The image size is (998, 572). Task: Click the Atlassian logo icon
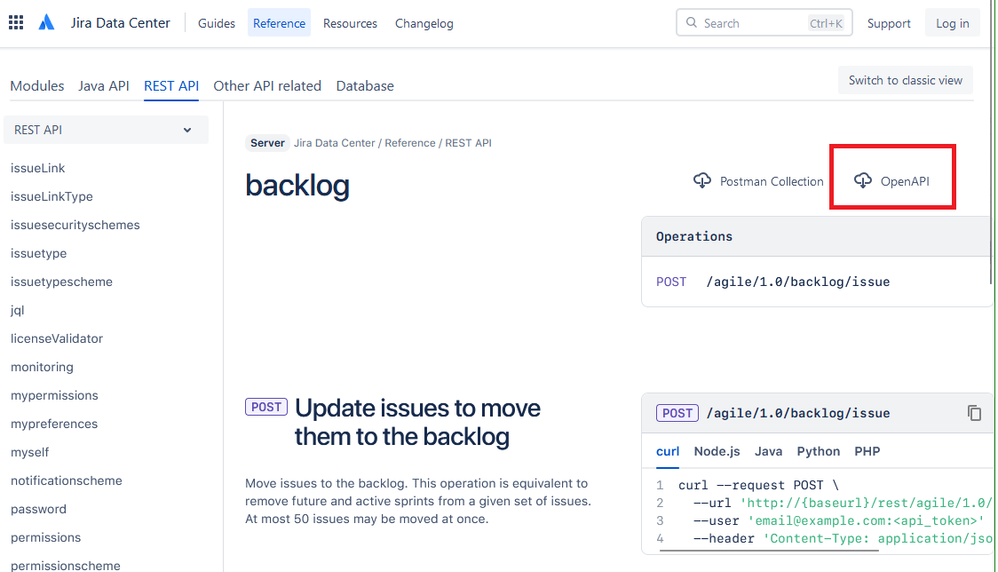tap(46, 23)
